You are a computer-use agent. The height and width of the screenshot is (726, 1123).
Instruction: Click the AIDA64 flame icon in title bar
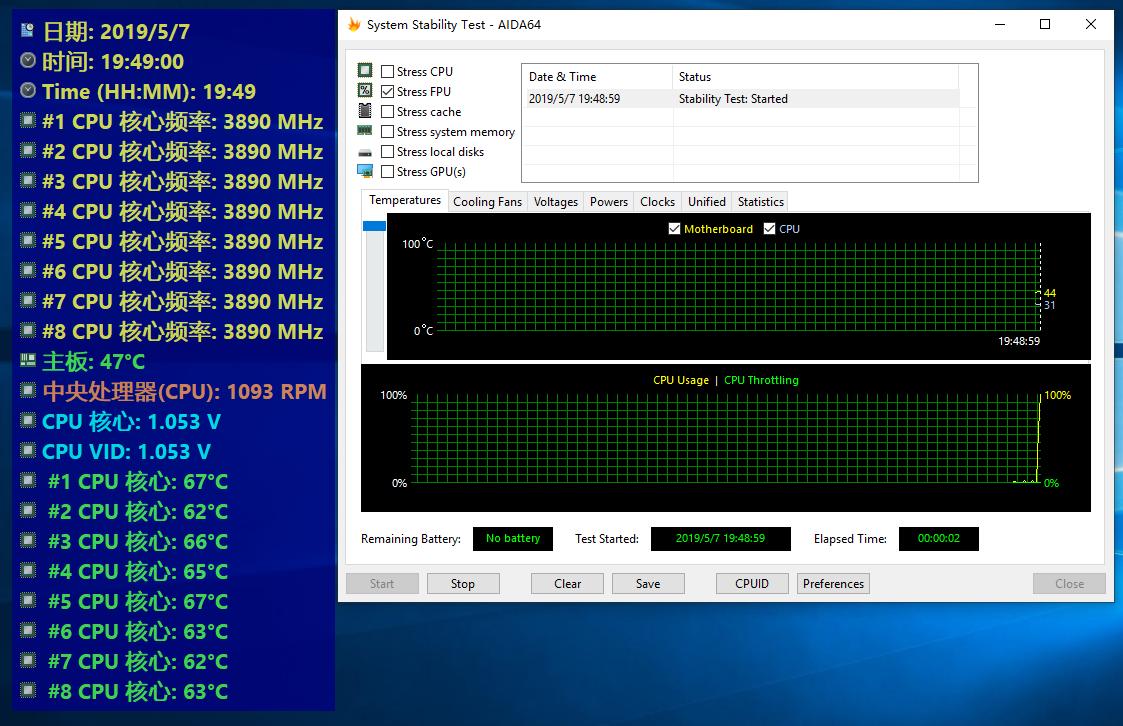pos(354,24)
